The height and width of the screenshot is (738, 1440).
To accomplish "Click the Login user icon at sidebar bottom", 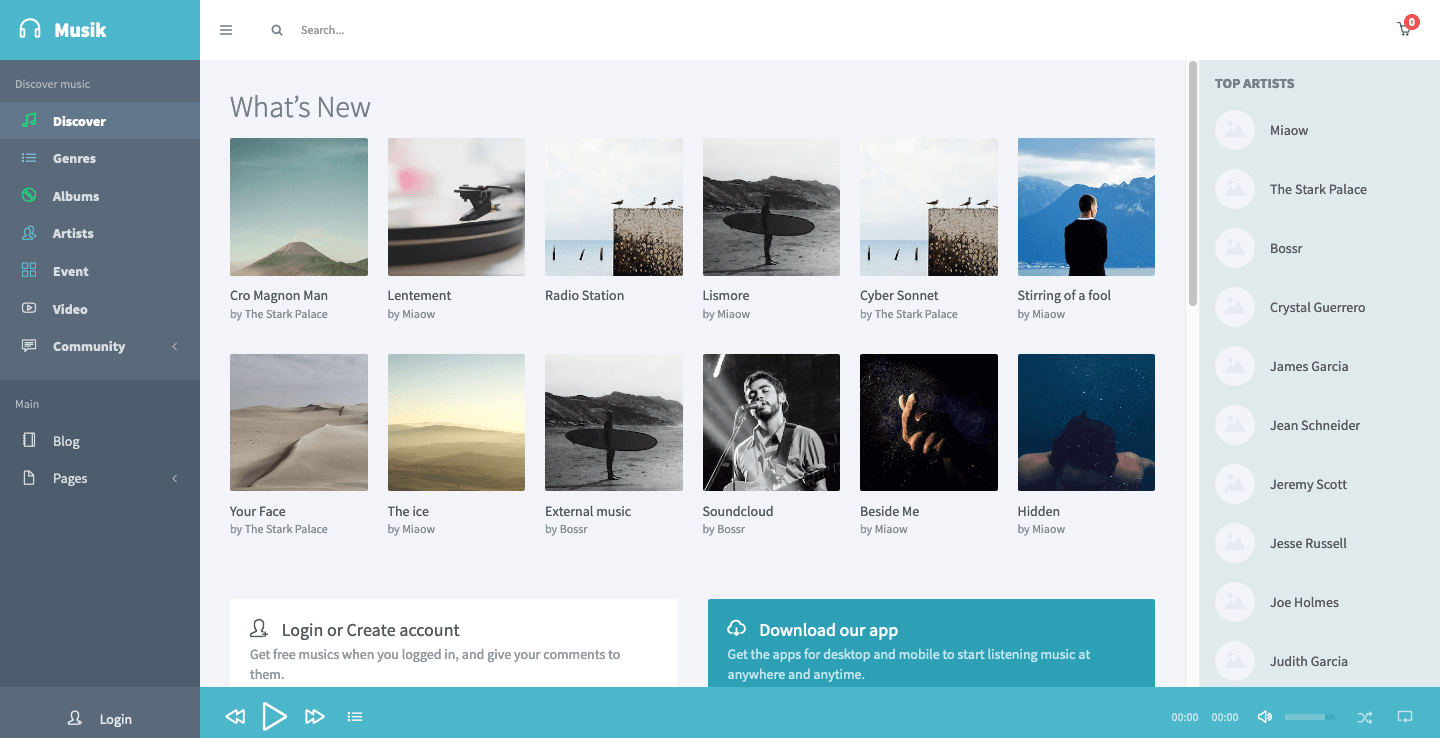I will click(75, 718).
